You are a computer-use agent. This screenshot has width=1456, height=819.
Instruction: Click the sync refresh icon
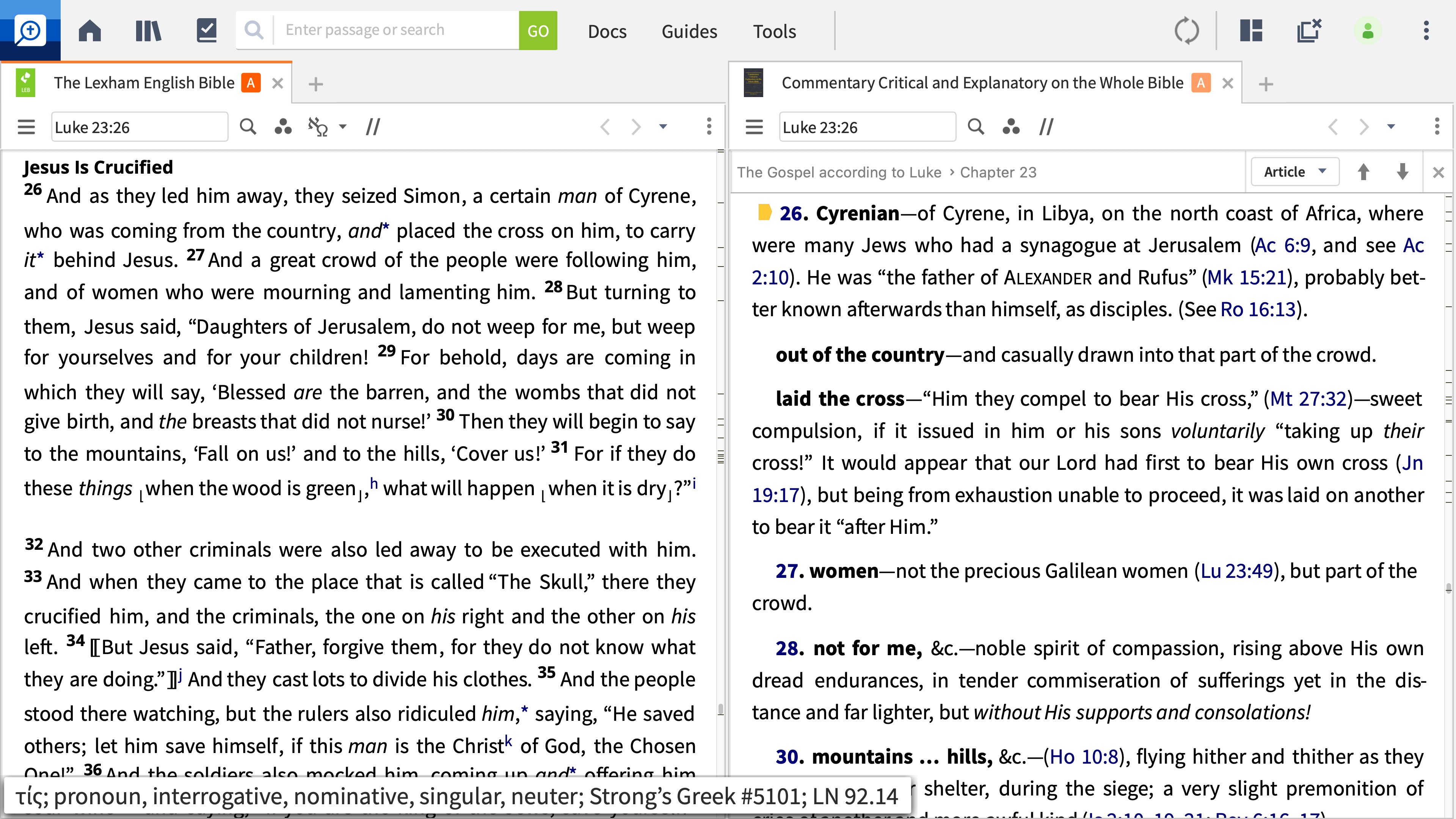[x=1186, y=30]
